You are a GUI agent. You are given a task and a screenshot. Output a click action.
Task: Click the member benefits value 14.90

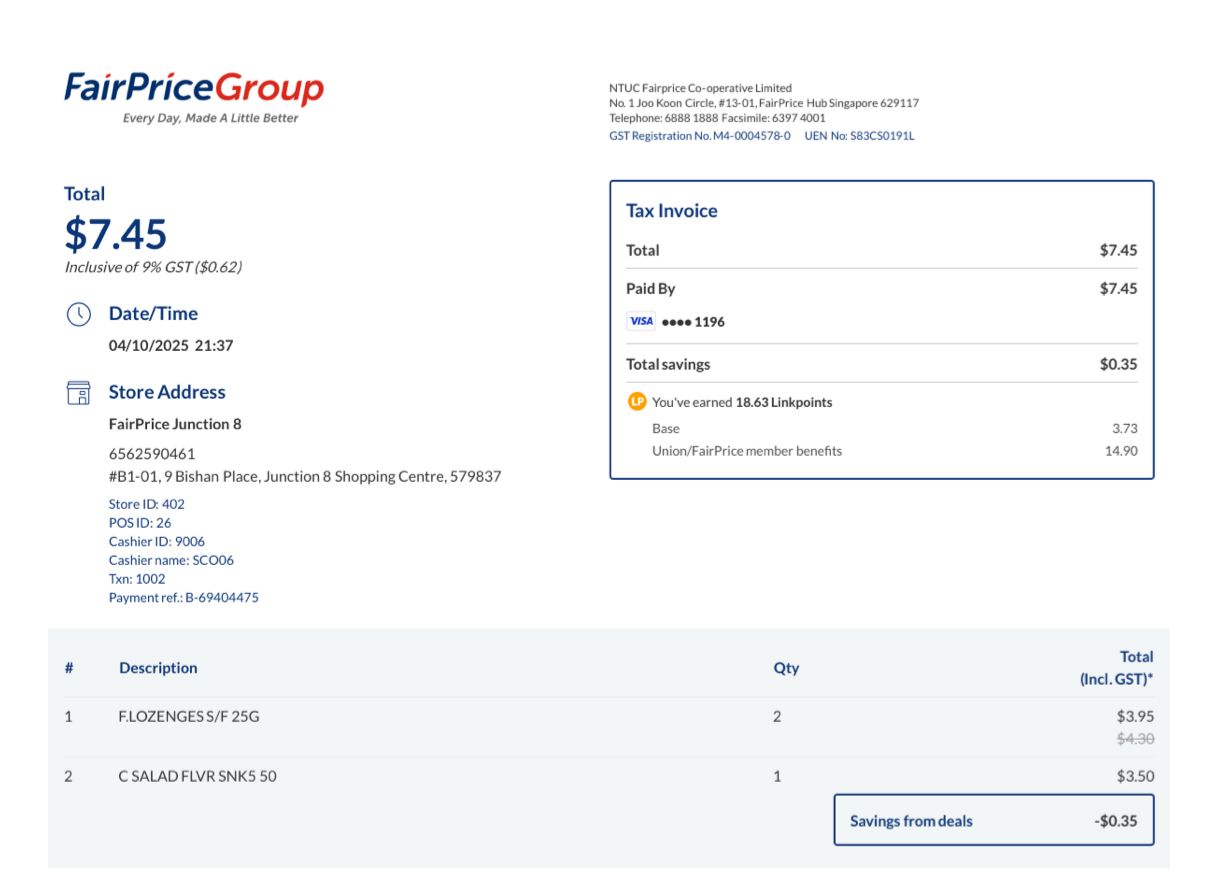coord(1121,451)
